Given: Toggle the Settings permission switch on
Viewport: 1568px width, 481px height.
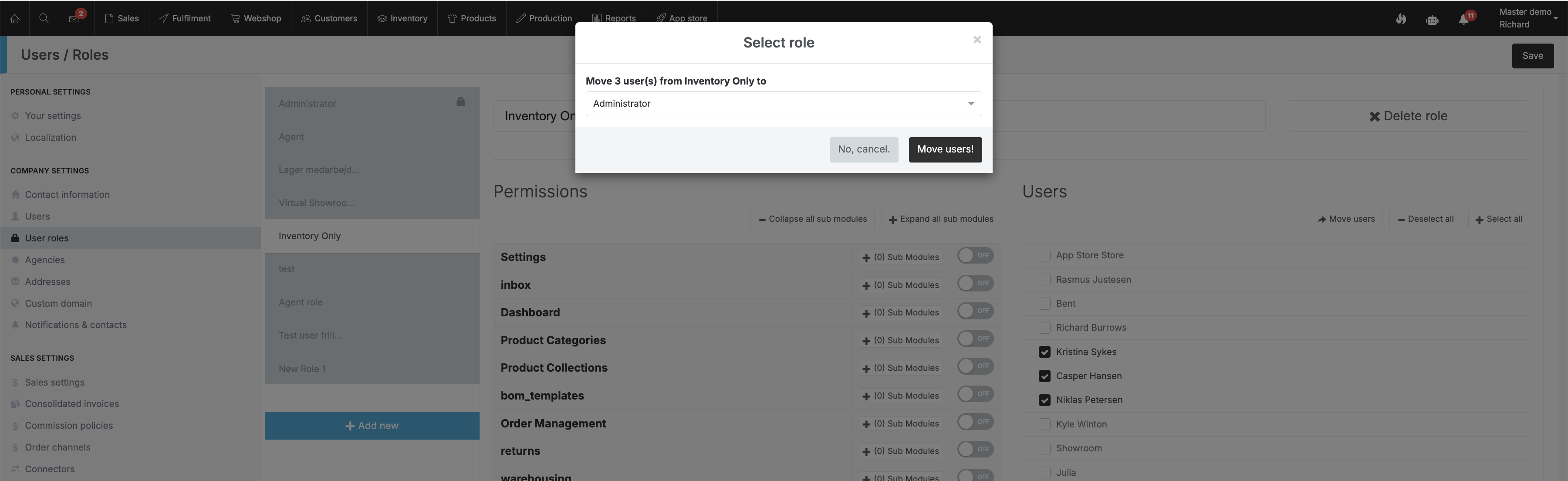Looking at the screenshot, I should pyautogui.click(x=975, y=256).
